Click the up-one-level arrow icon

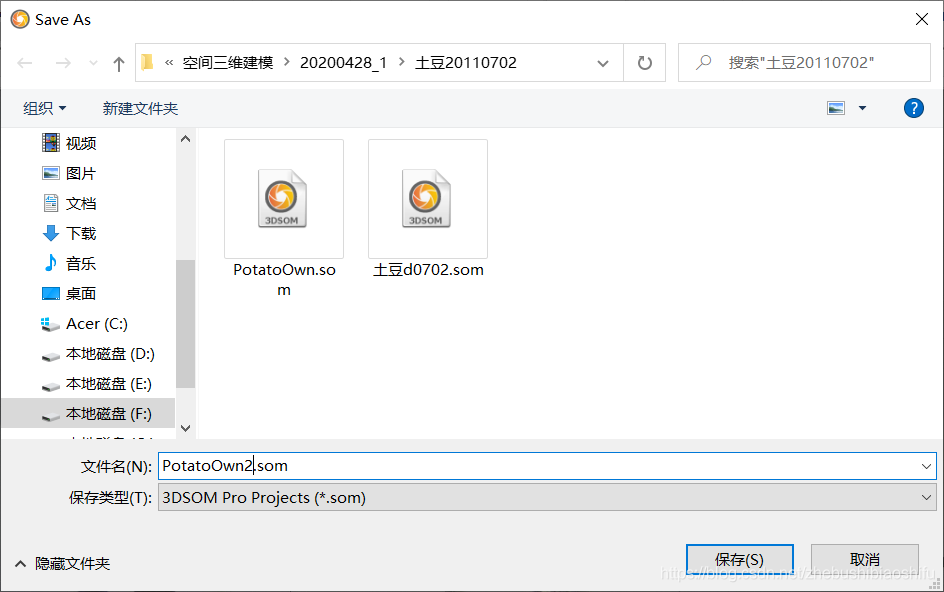click(x=119, y=63)
